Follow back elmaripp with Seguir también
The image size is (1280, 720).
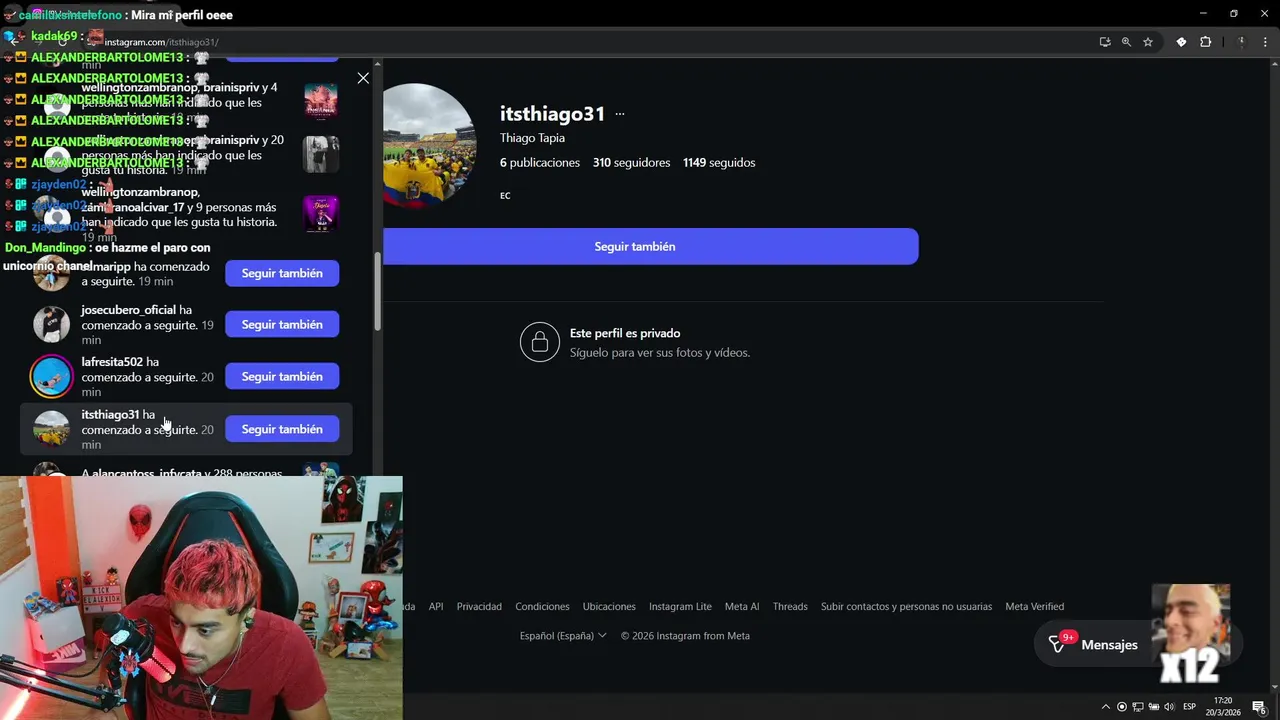[282, 273]
